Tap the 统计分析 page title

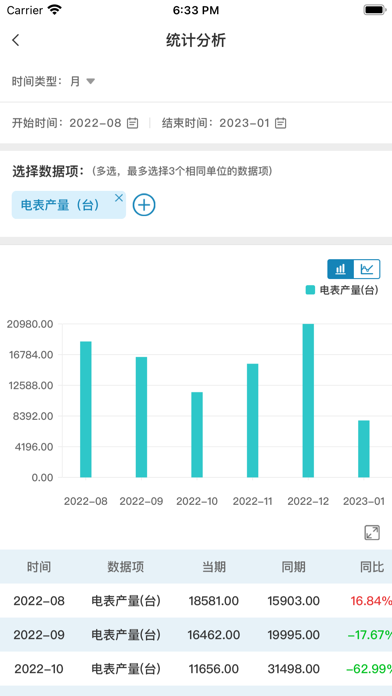point(196,40)
